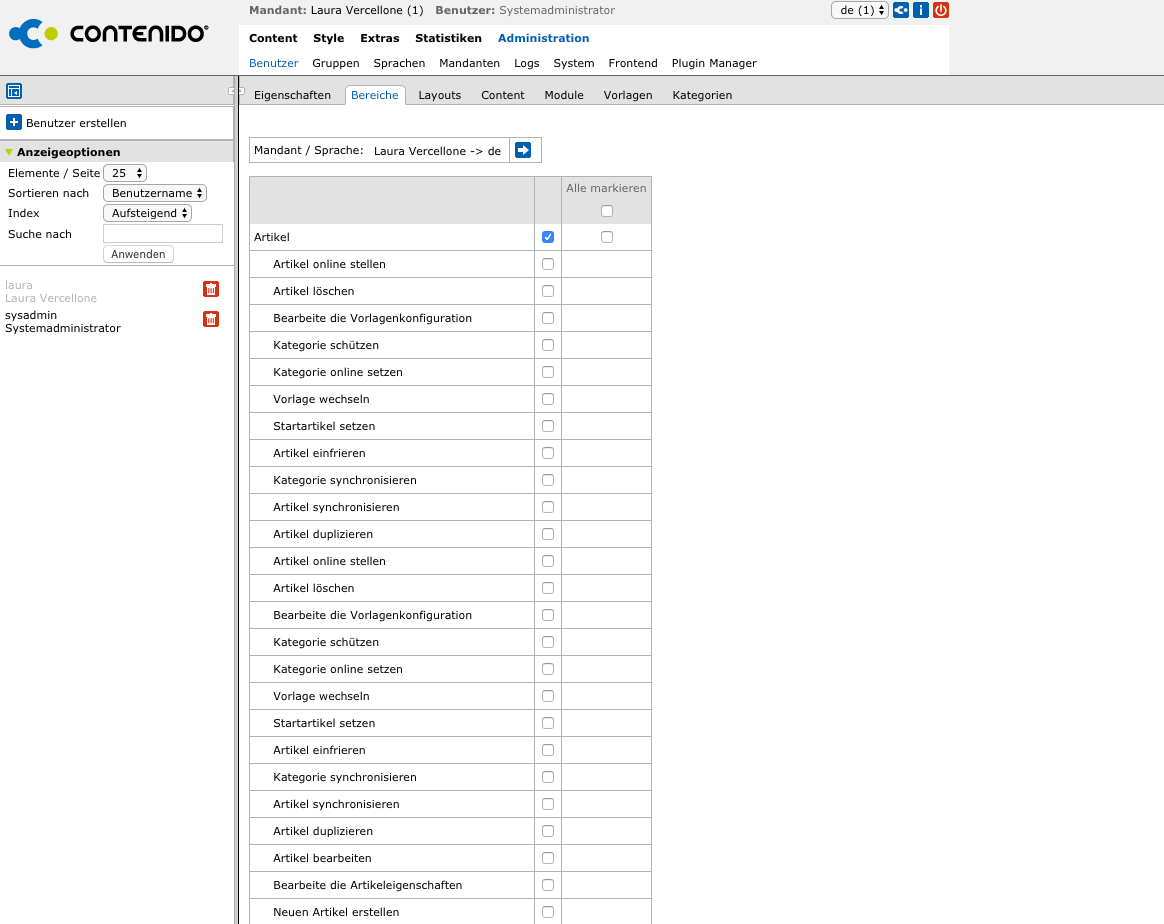Open the de (1) language dropdown
The height and width of the screenshot is (924, 1164).
coord(859,10)
